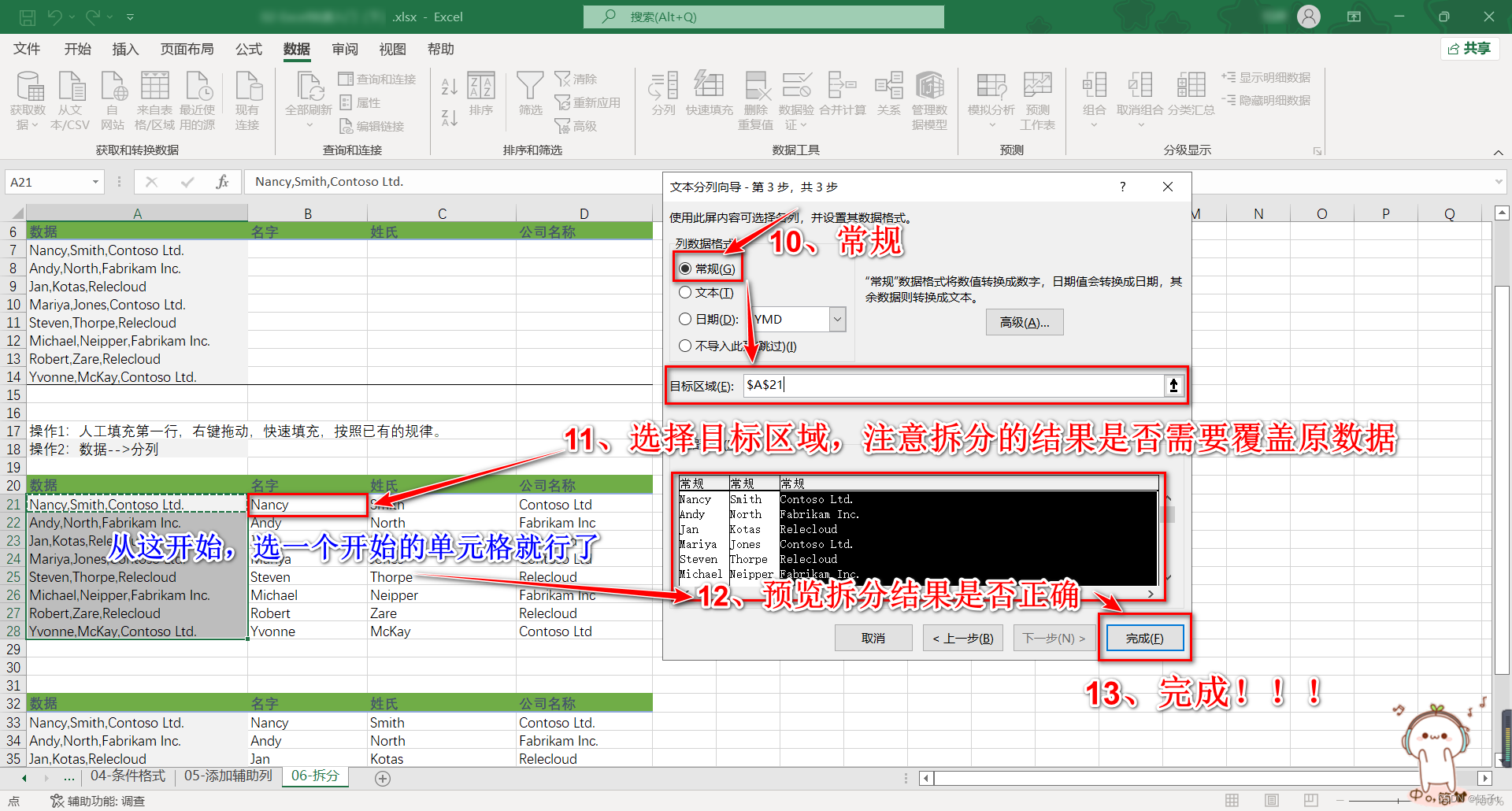Expand the What-If Analysis dropdown arrow

pos(991,126)
